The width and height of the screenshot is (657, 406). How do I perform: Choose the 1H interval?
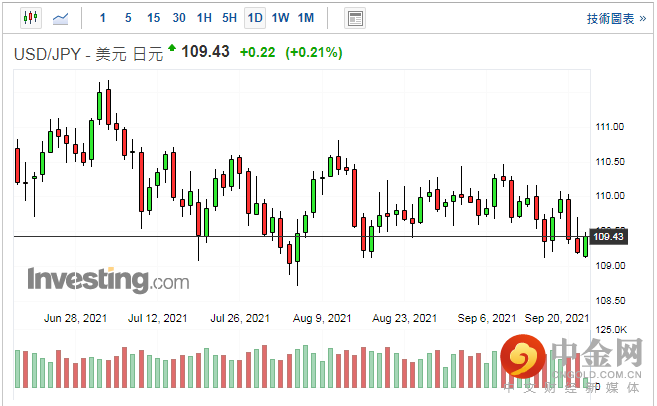[204, 18]
